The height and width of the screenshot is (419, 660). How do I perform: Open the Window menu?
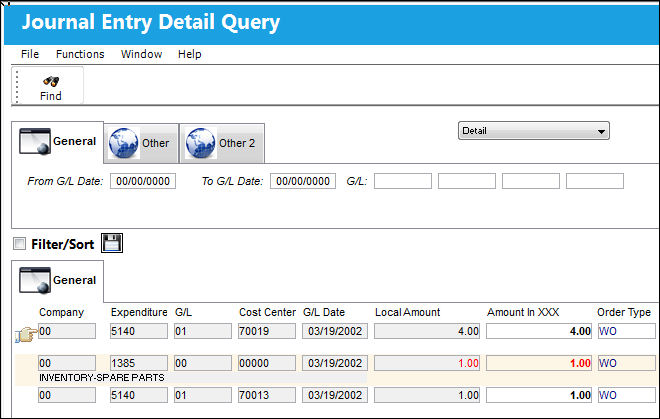(141, 54)
